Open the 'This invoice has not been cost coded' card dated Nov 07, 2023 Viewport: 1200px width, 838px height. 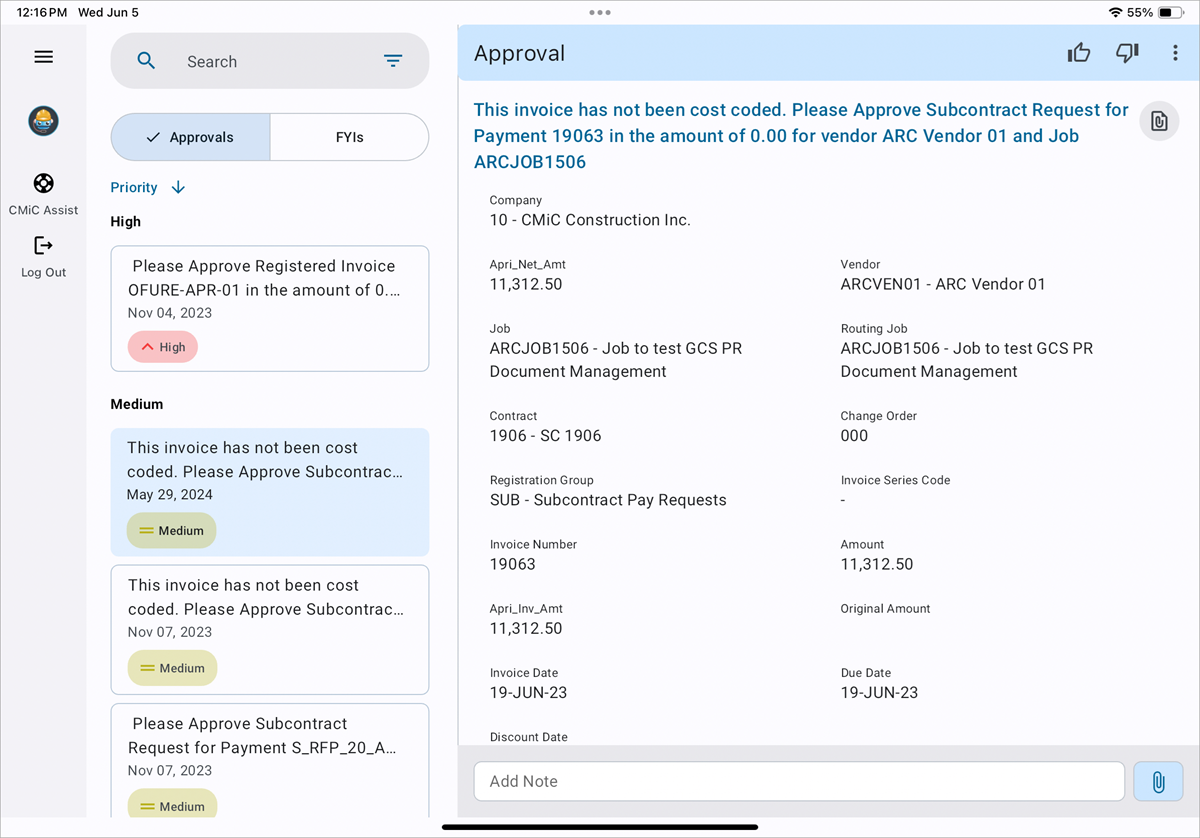click(270, 630)
